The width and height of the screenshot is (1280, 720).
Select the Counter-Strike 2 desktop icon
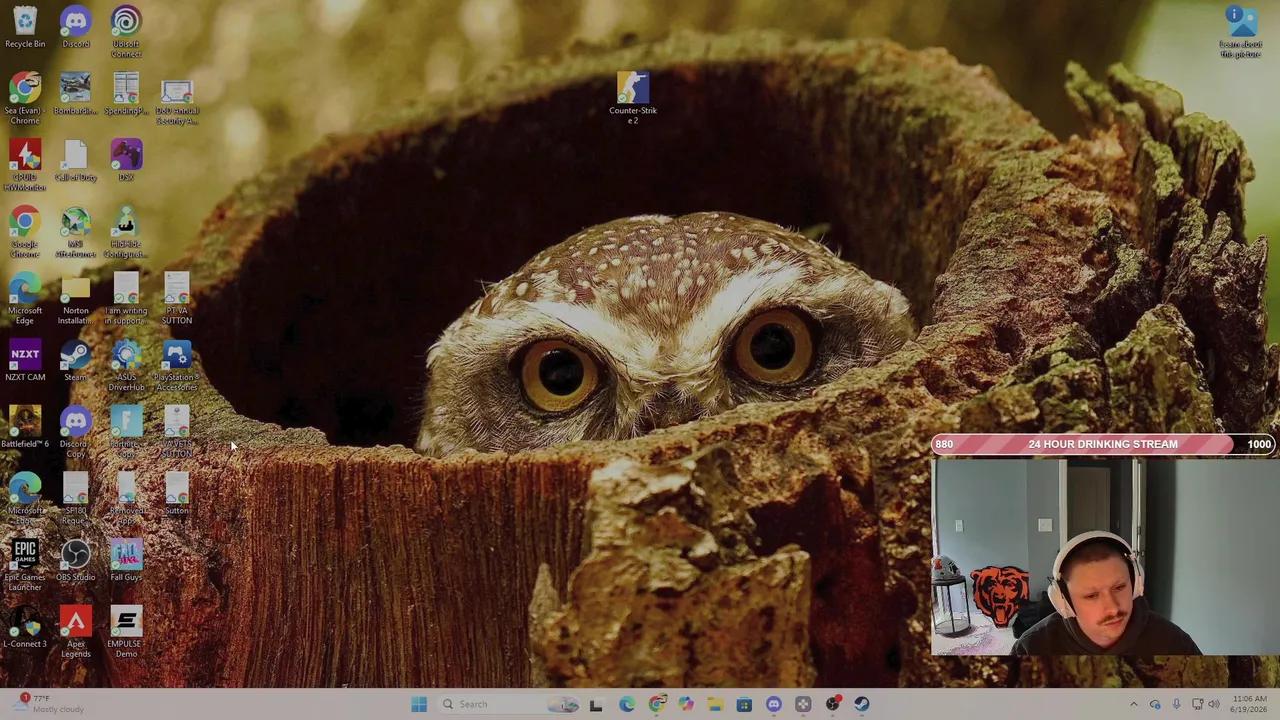click(633, 98)
